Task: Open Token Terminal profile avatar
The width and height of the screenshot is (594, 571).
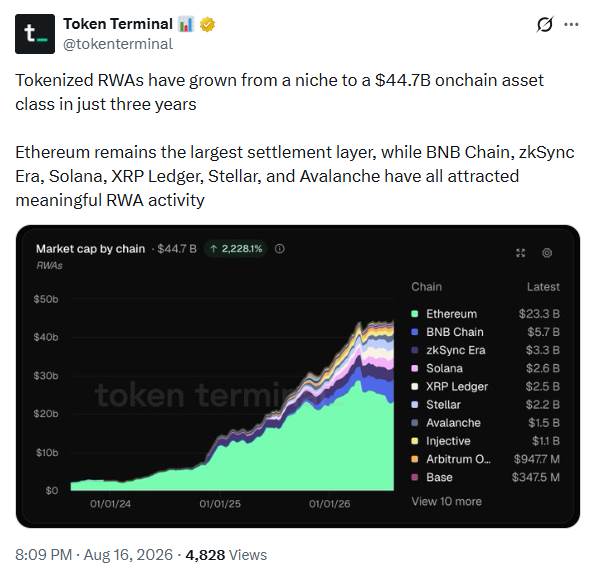Action: coord(35,34)
